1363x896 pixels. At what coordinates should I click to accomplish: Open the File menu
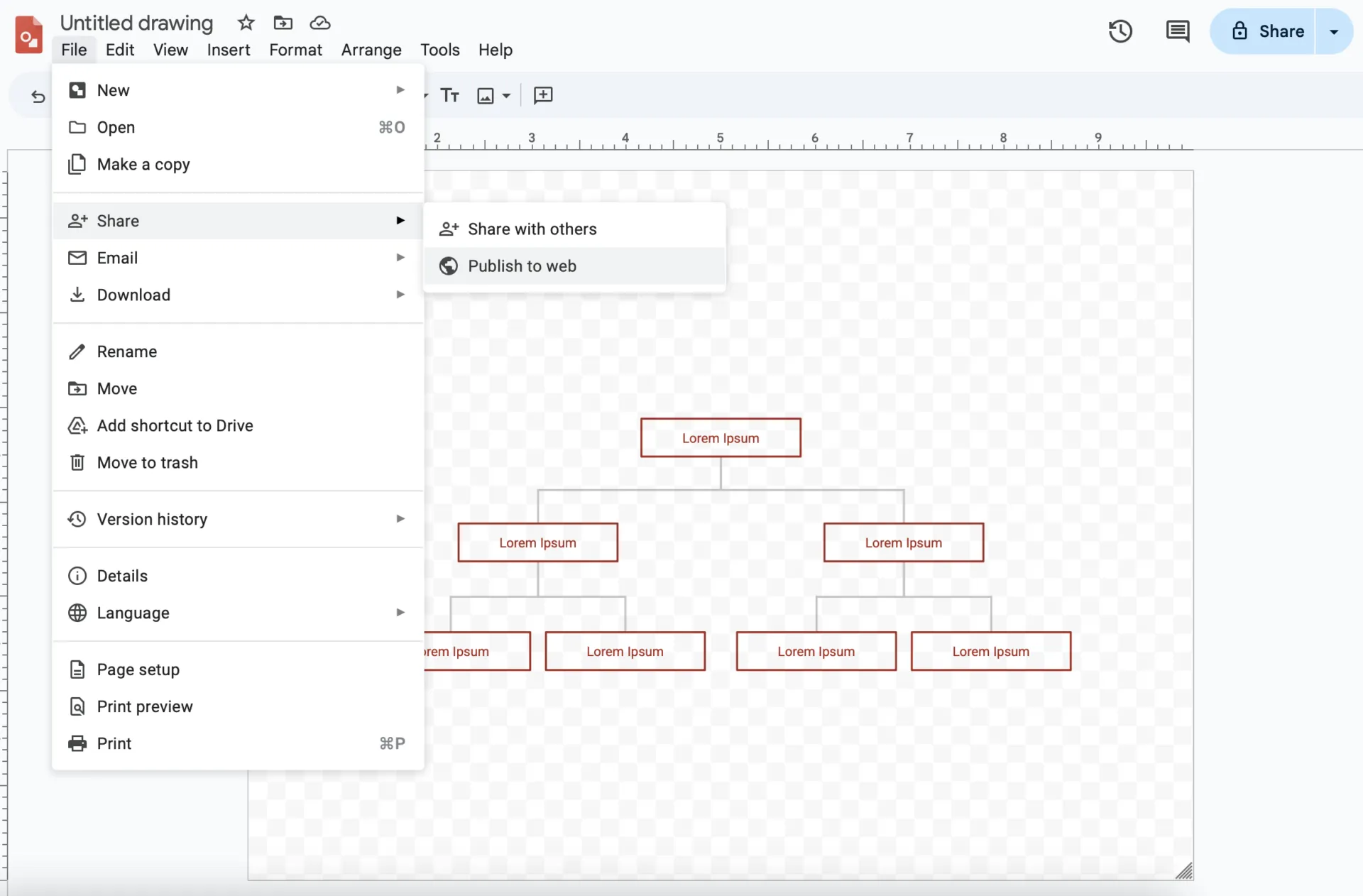click(74, 50)
